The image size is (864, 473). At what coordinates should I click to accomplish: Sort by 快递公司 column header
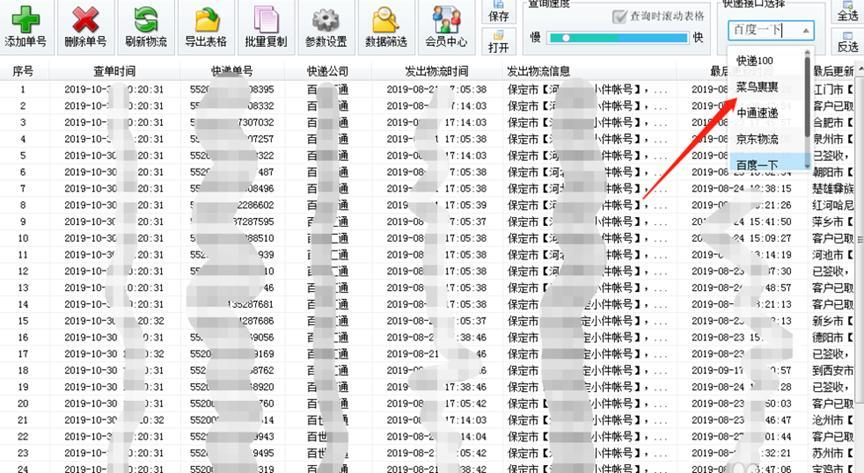point(328,71)
